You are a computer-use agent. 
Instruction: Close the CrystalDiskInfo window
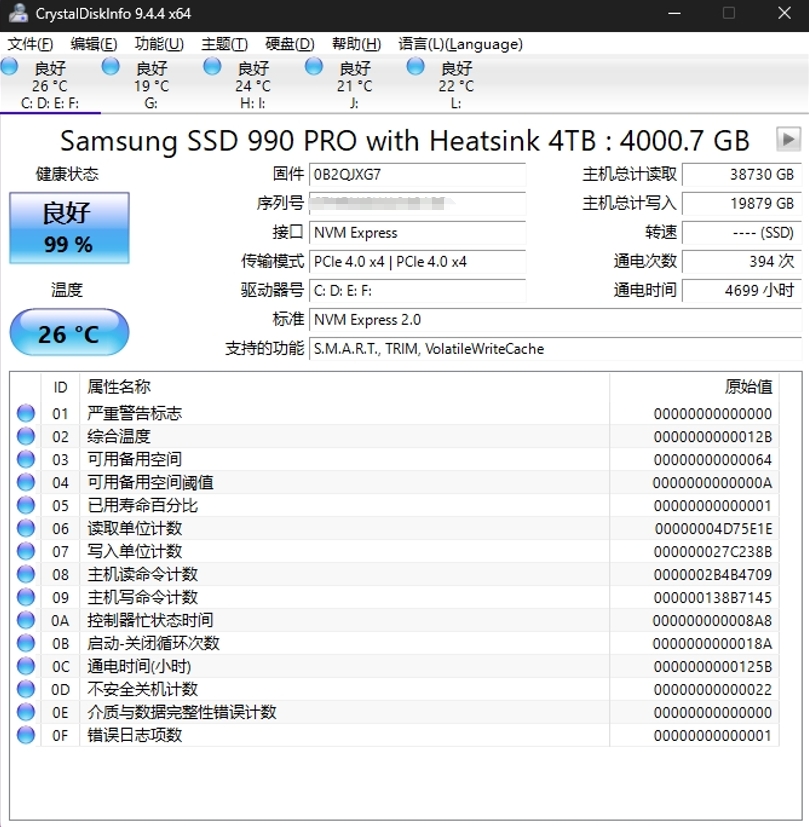(784, 13)
